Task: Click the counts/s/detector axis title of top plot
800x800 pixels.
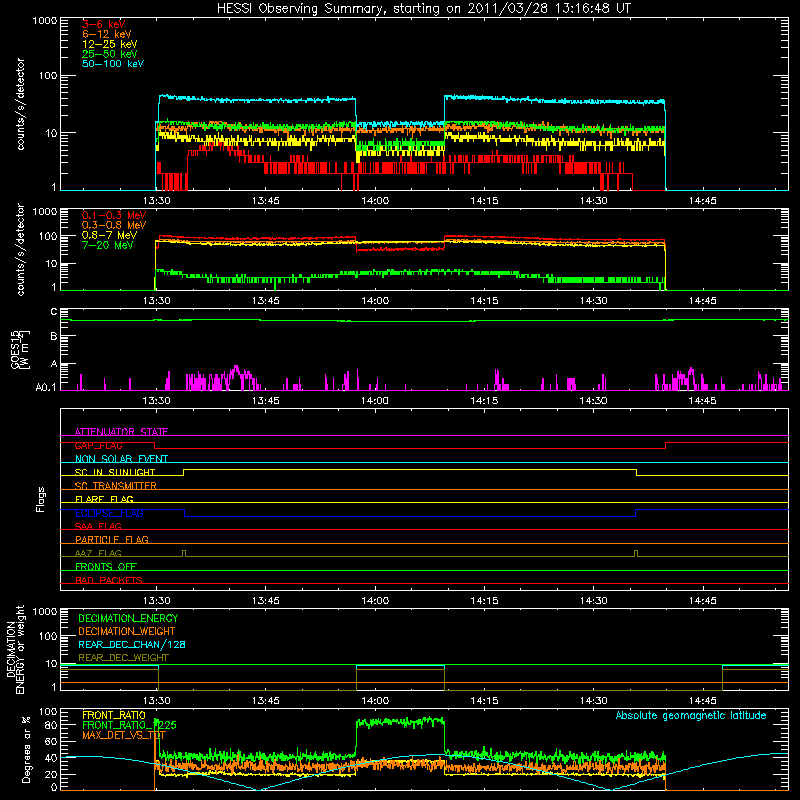Action: [20, 104]
